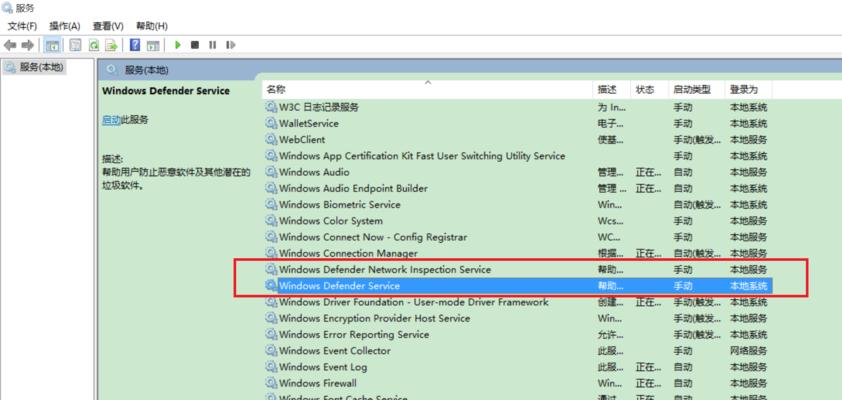This screenshot has height=400, width=842.
Task: Select the WalletService row
Action: [517, 123]
